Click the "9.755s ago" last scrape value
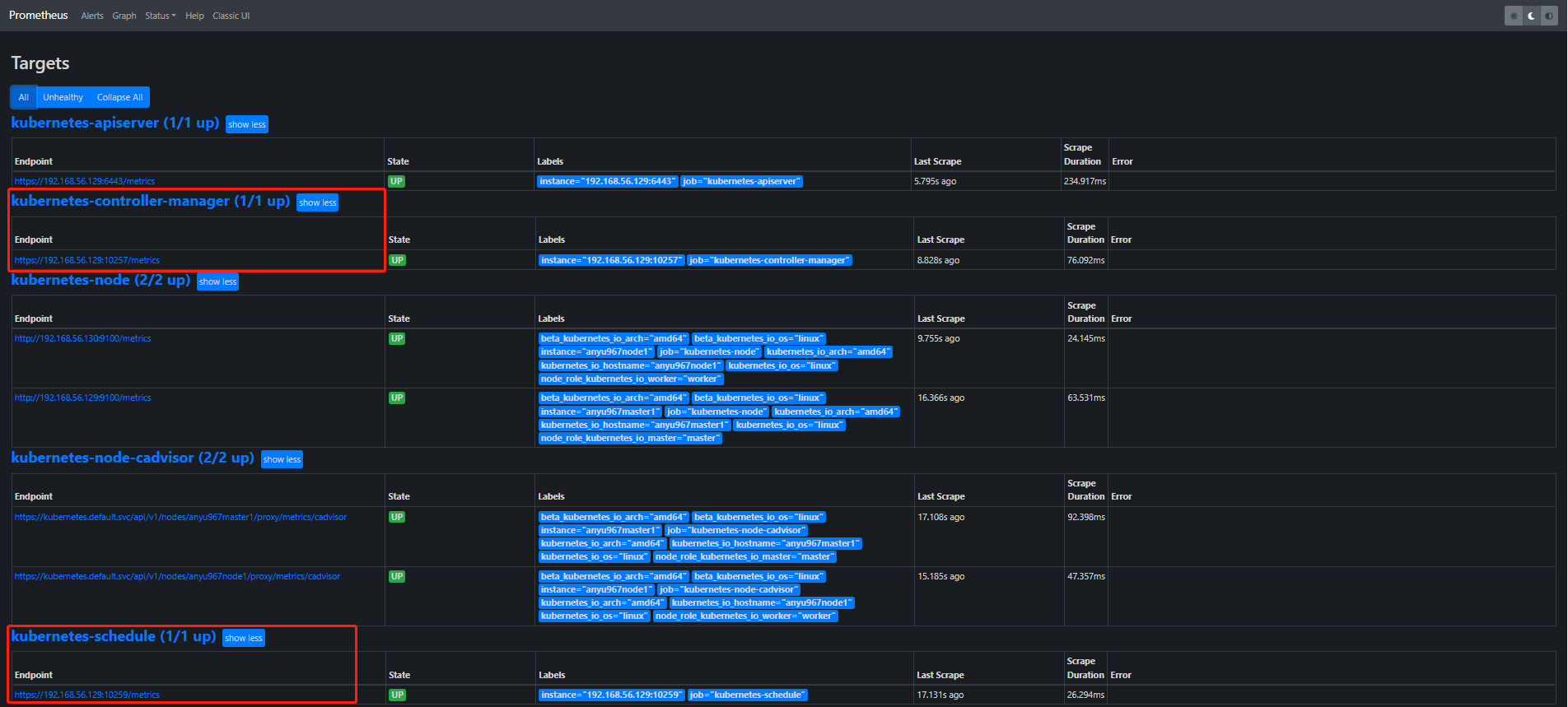The image size is (1568, 707). pyautogui.click(x=939, y=338)
